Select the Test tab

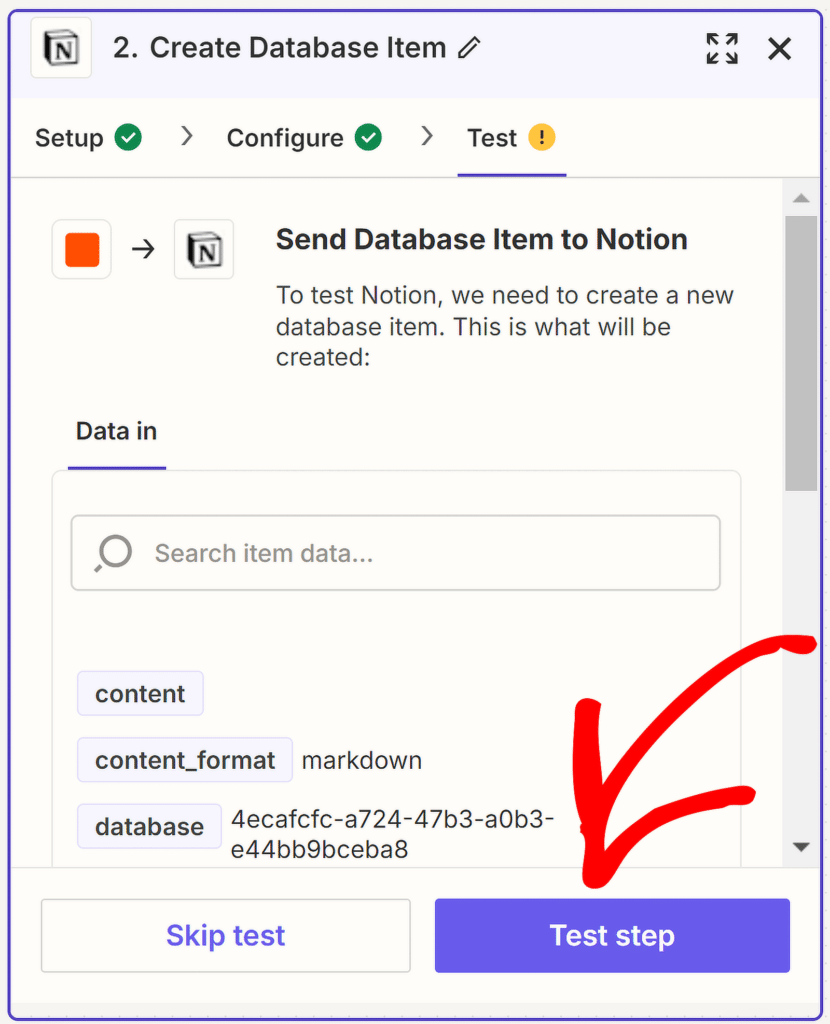click(492, 138)
